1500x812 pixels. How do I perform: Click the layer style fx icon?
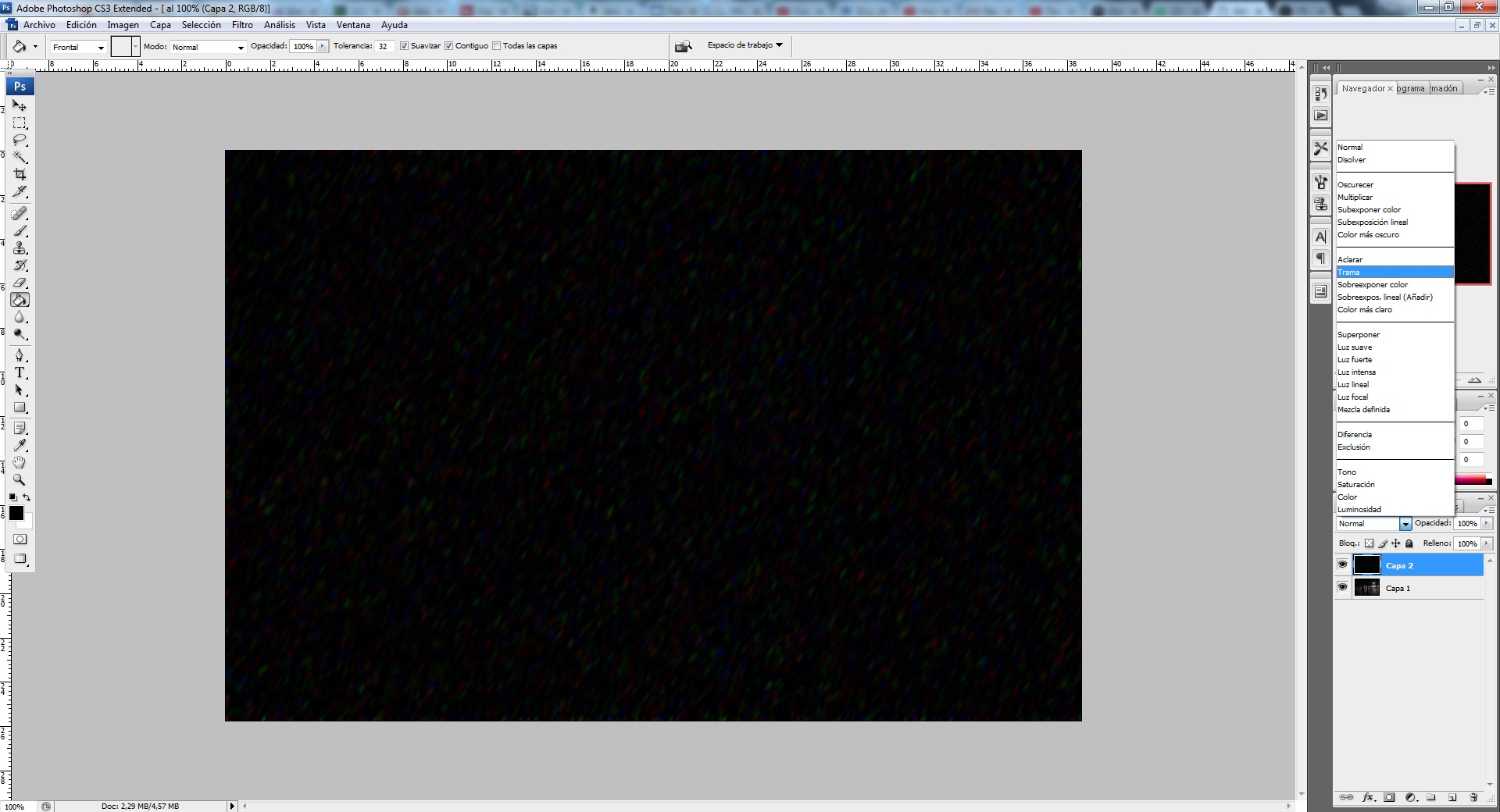(x=1368, y=797)
